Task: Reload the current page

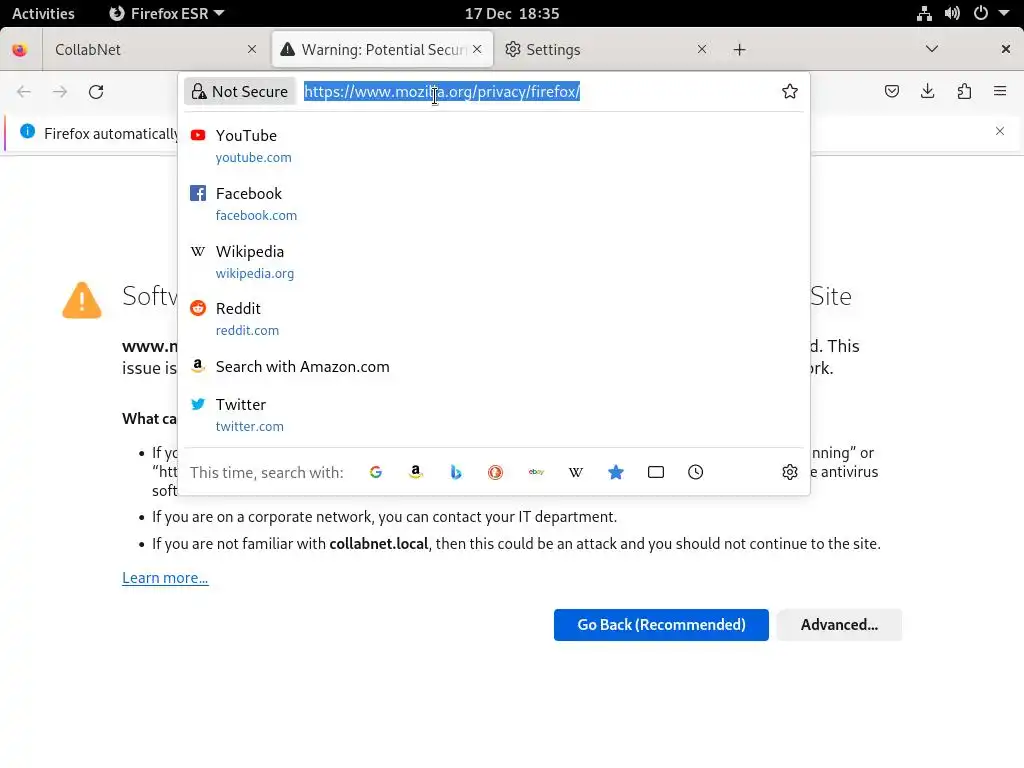Action: 96,91
